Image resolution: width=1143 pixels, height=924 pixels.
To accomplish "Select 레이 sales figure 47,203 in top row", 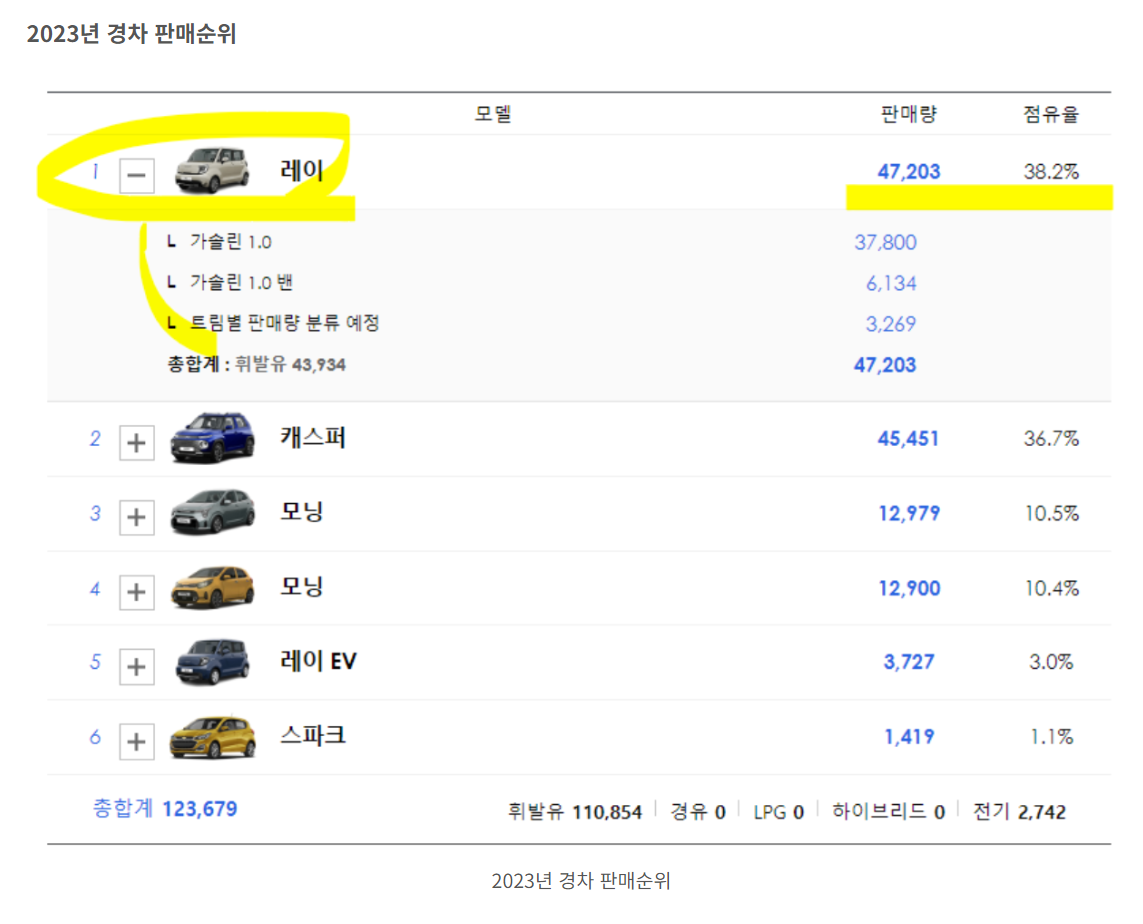I will 908,172.
